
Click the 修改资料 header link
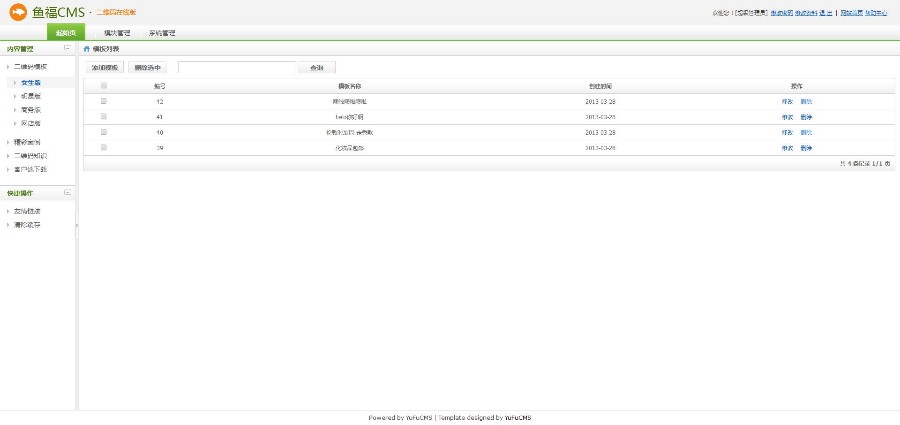[x=806, y=12]
